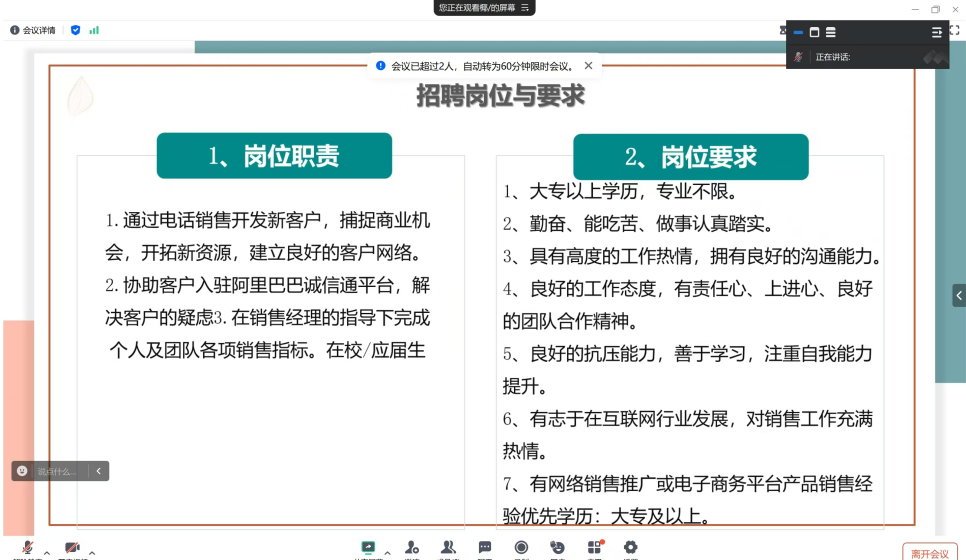The image size is (966, 560).
Task: Open the chat panel icon
Action: click(x=485, y=548)
